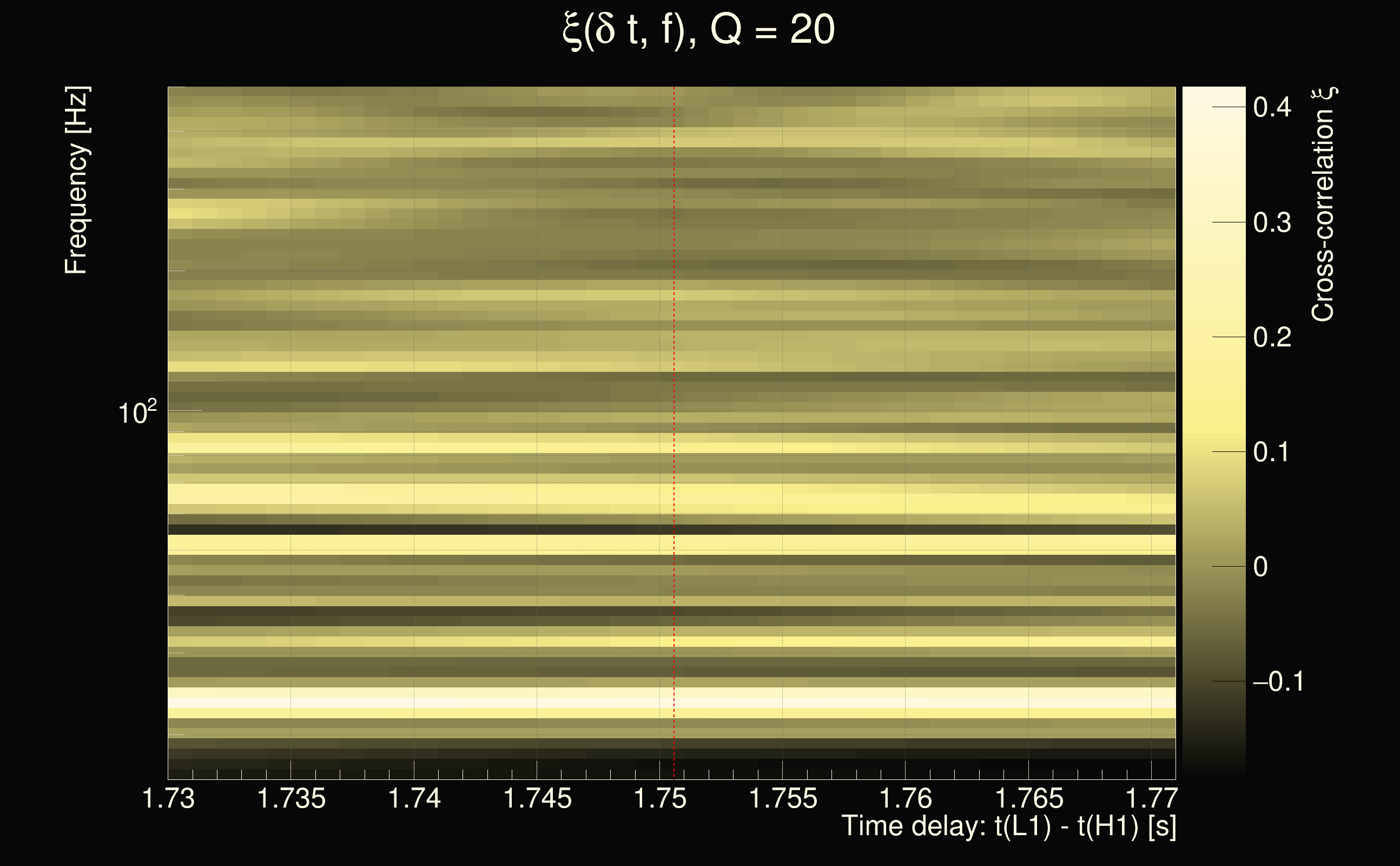The width and height of the screenshot is (1400, 866).
Task: Click the -0.1 label on color scale
Action: [x=1278, y=681]
